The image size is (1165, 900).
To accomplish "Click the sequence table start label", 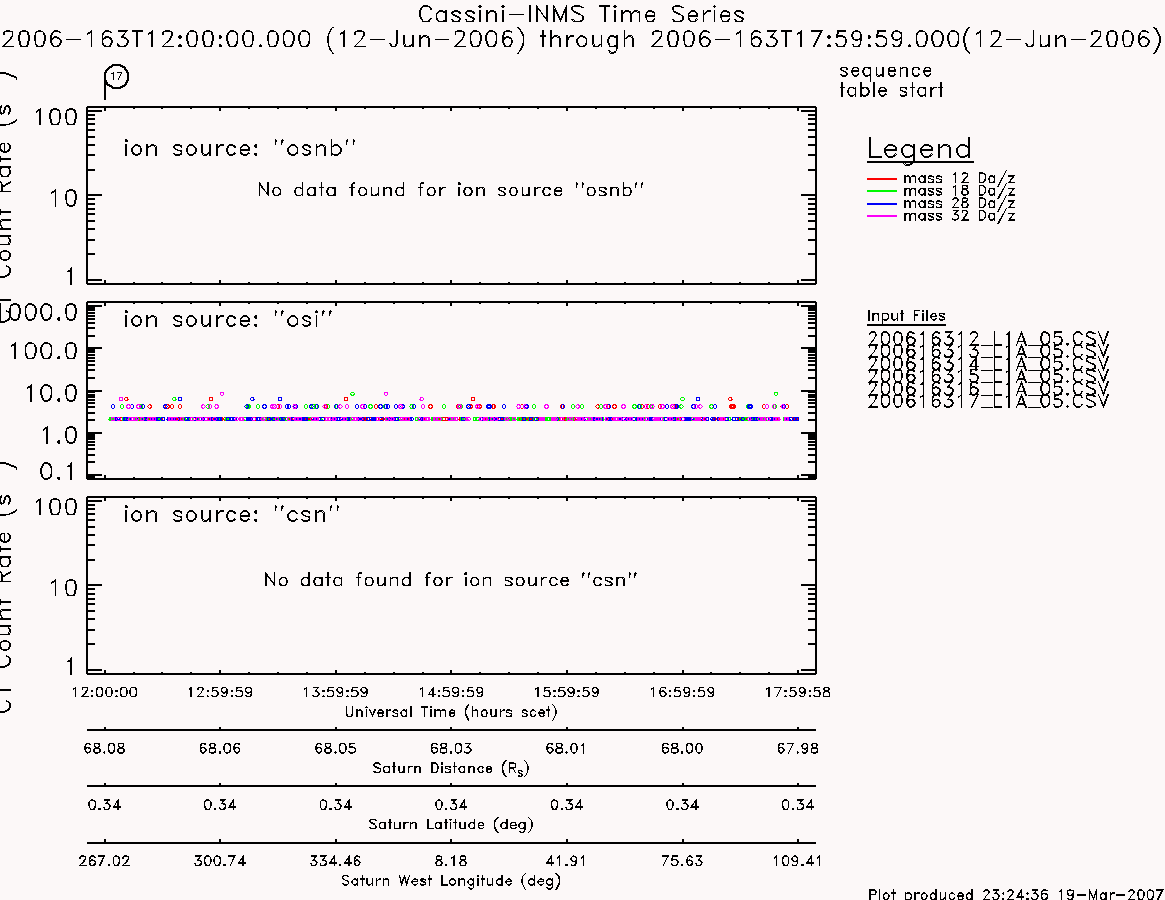I will pyautogui.click(x=891, y=80).
